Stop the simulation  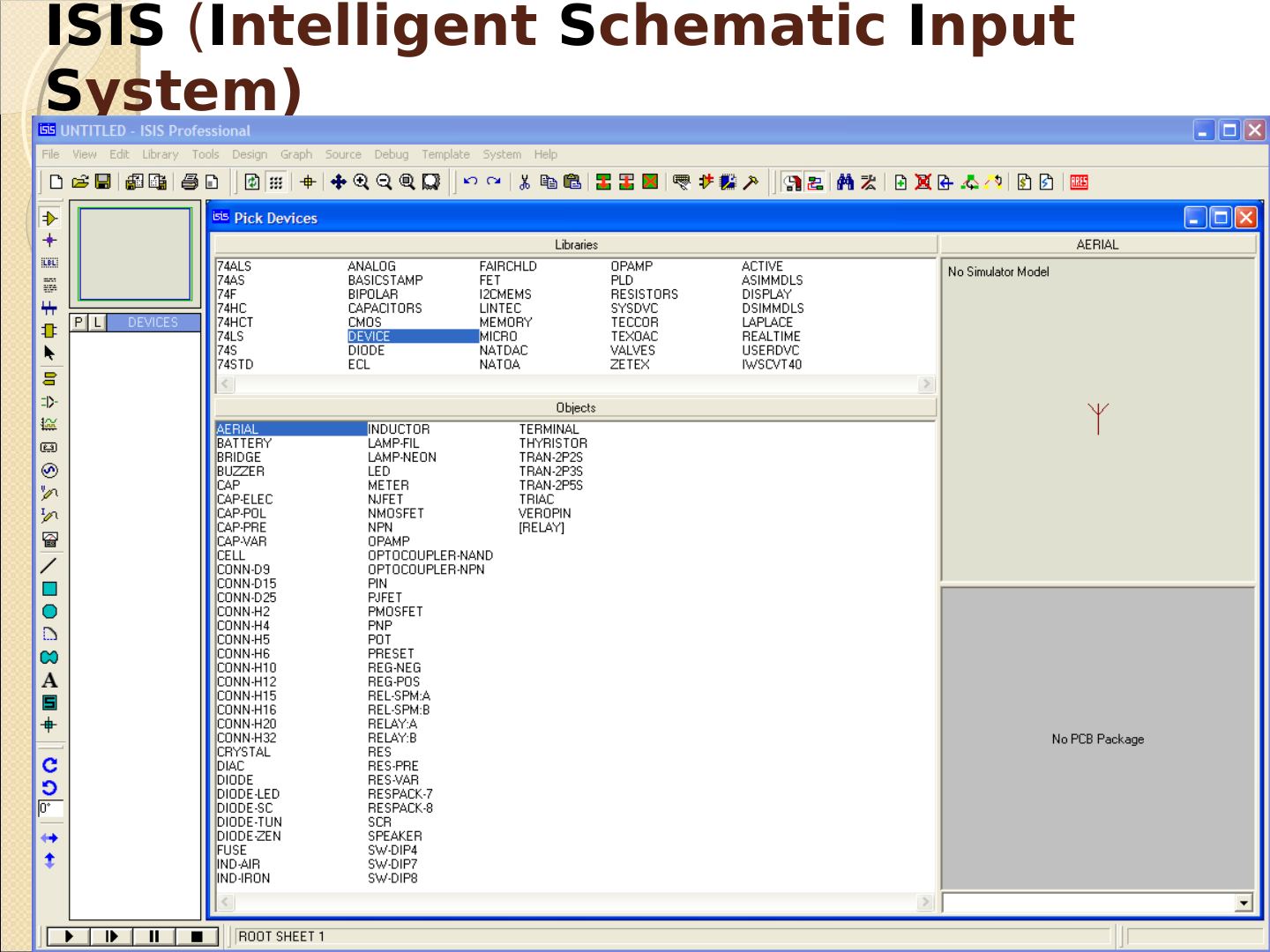tap(197, 936)
